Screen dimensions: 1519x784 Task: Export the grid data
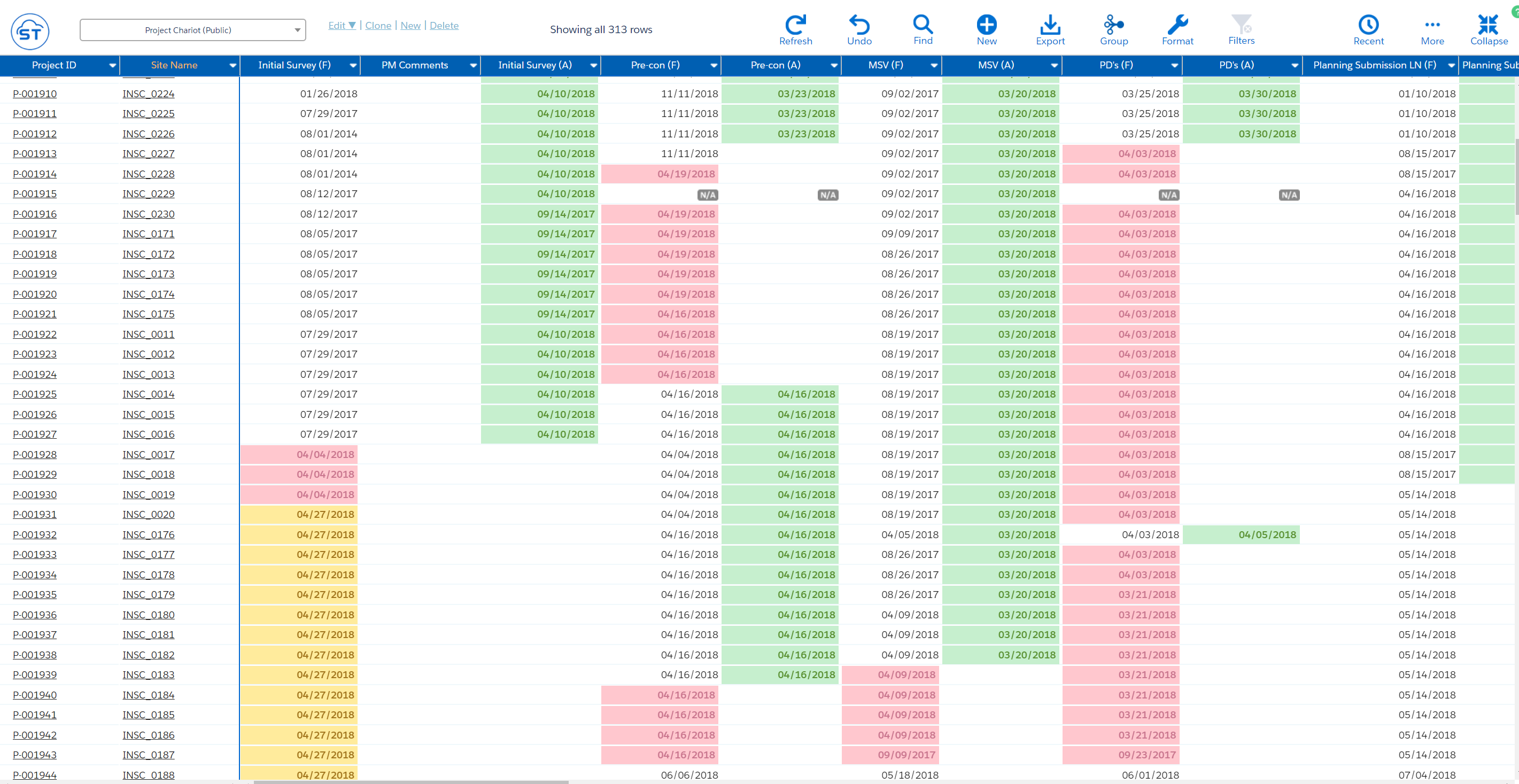click(x=1050, y=29)
